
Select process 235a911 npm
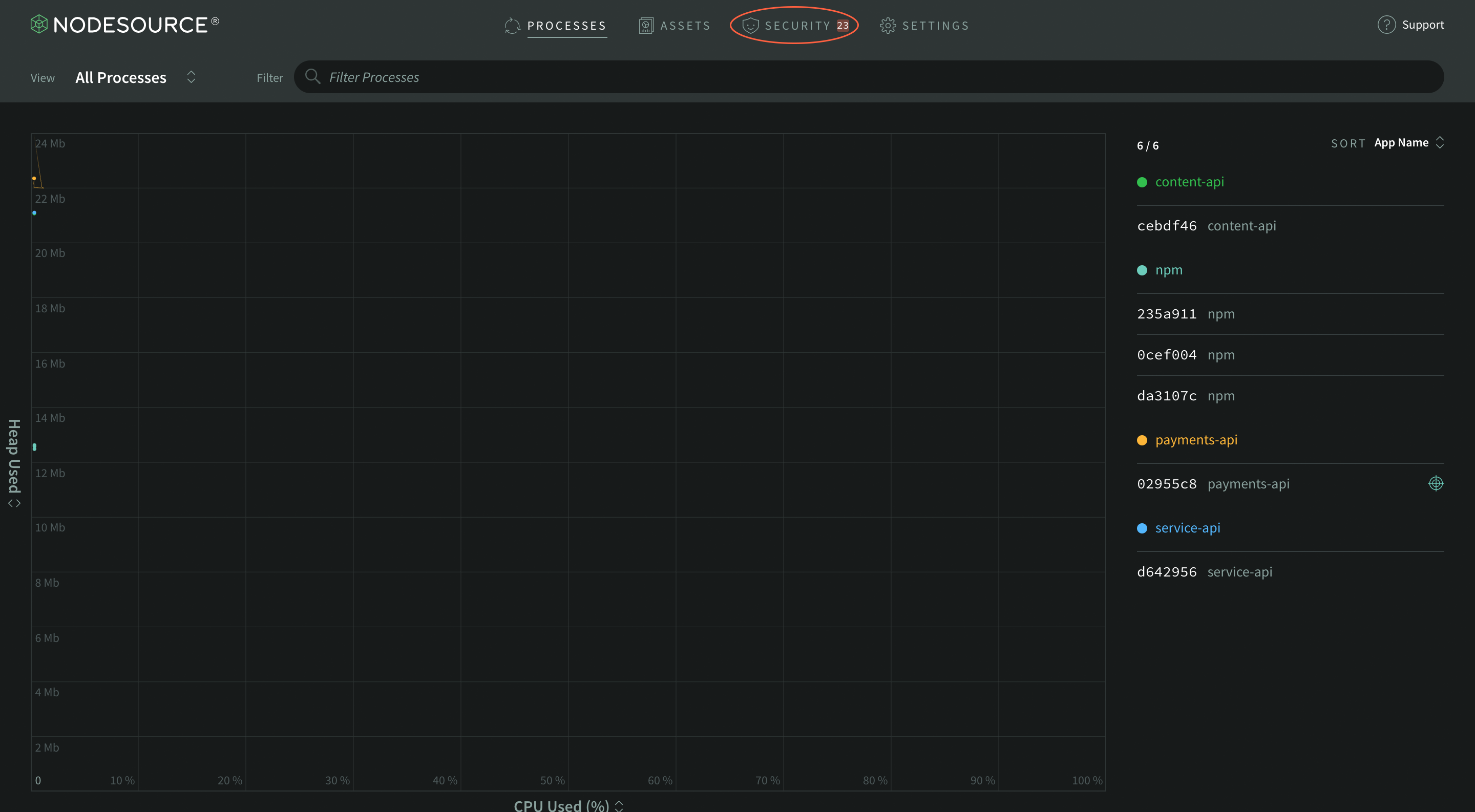point(1290,314)
